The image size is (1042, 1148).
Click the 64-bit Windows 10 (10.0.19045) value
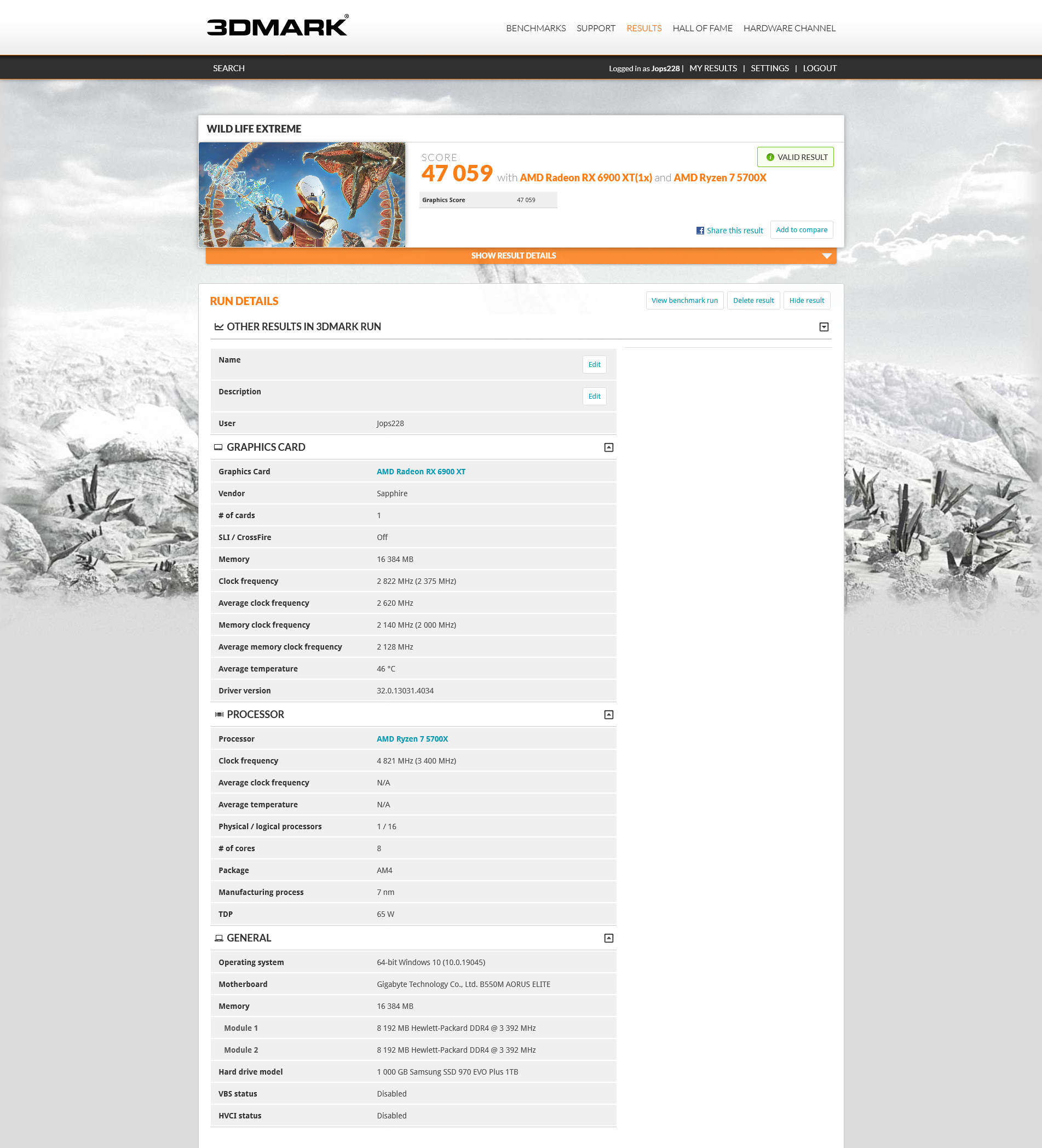coord(430,962)
